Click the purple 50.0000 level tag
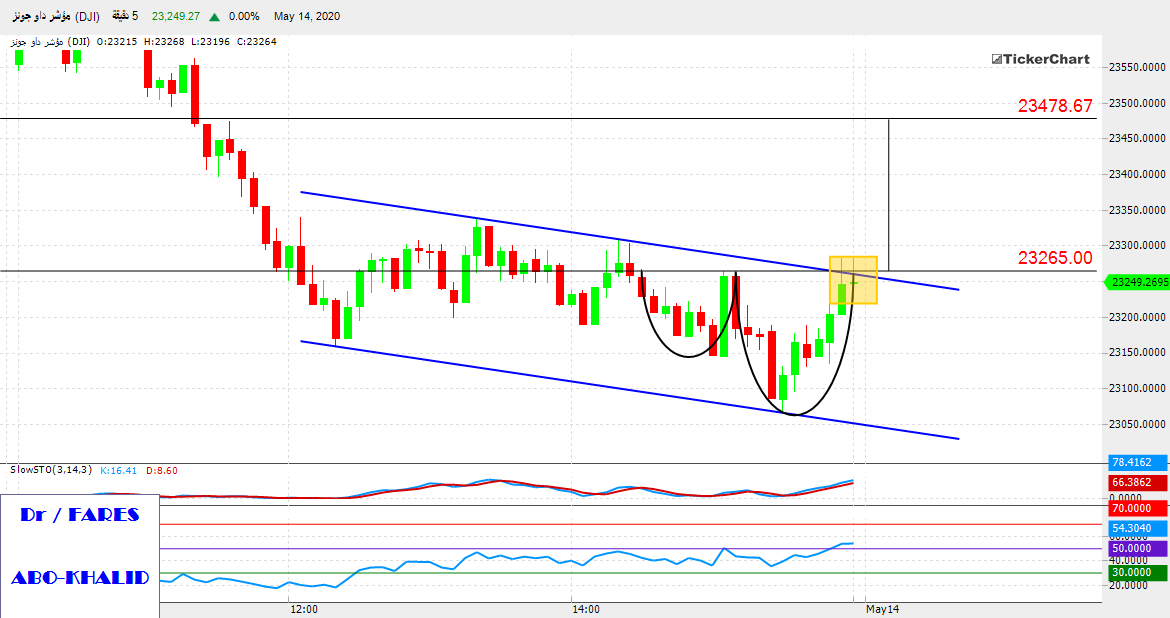This screenshot has width=1170, height=618. 1138,549
